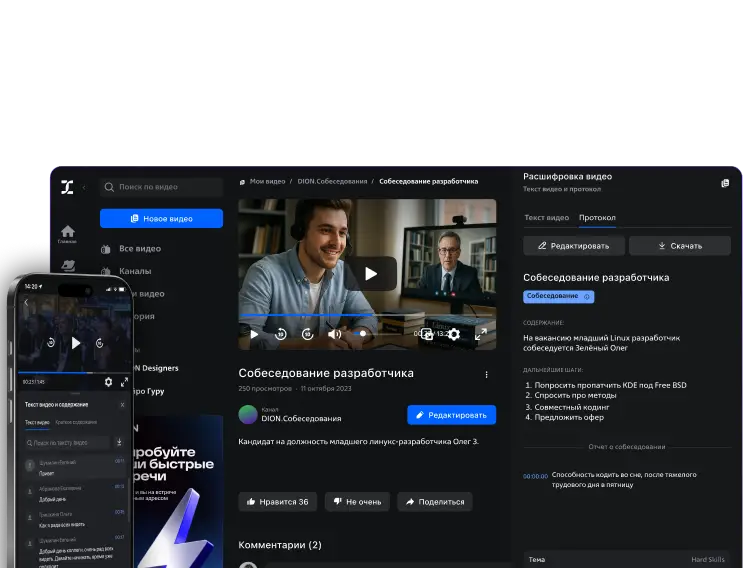Image resolution: width=750 pixels, height=568 pixels.
Task: Click the 'Новое видео' button
Action: pyautogui.click(x=161, y=219)
